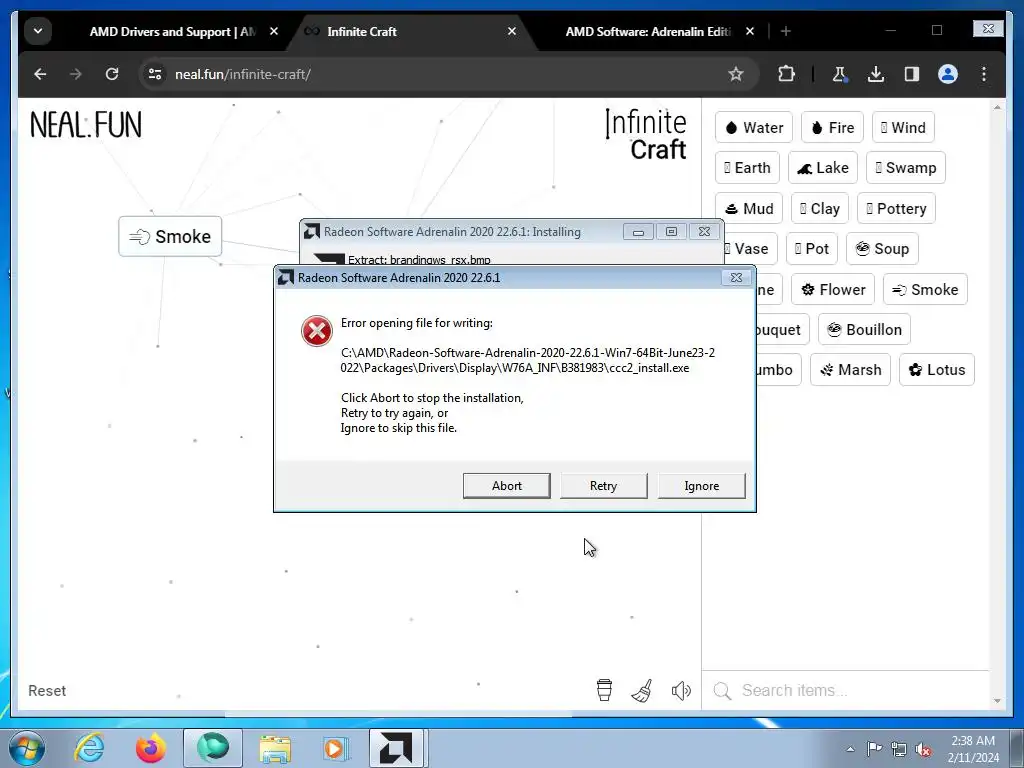The image size is (1024, 768).
Task: Pick the Flower element
Action: click(833, 289)
